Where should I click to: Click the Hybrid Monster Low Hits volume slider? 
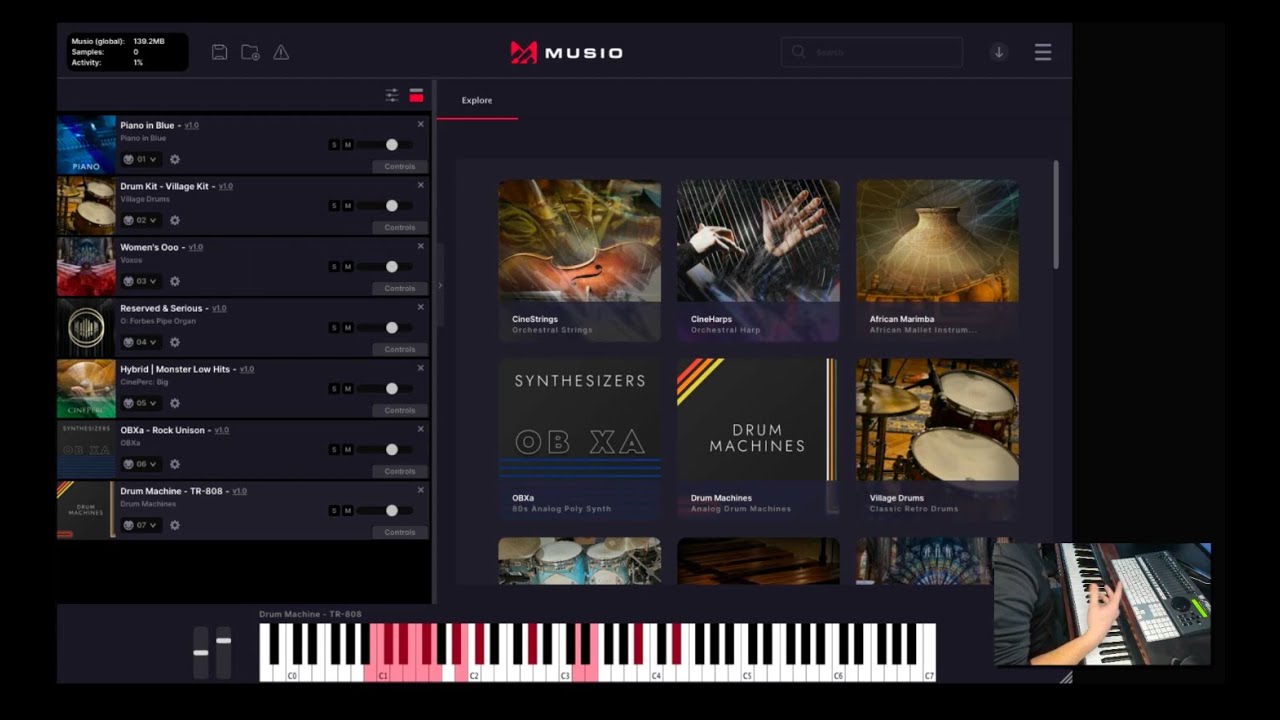point(386,389)
